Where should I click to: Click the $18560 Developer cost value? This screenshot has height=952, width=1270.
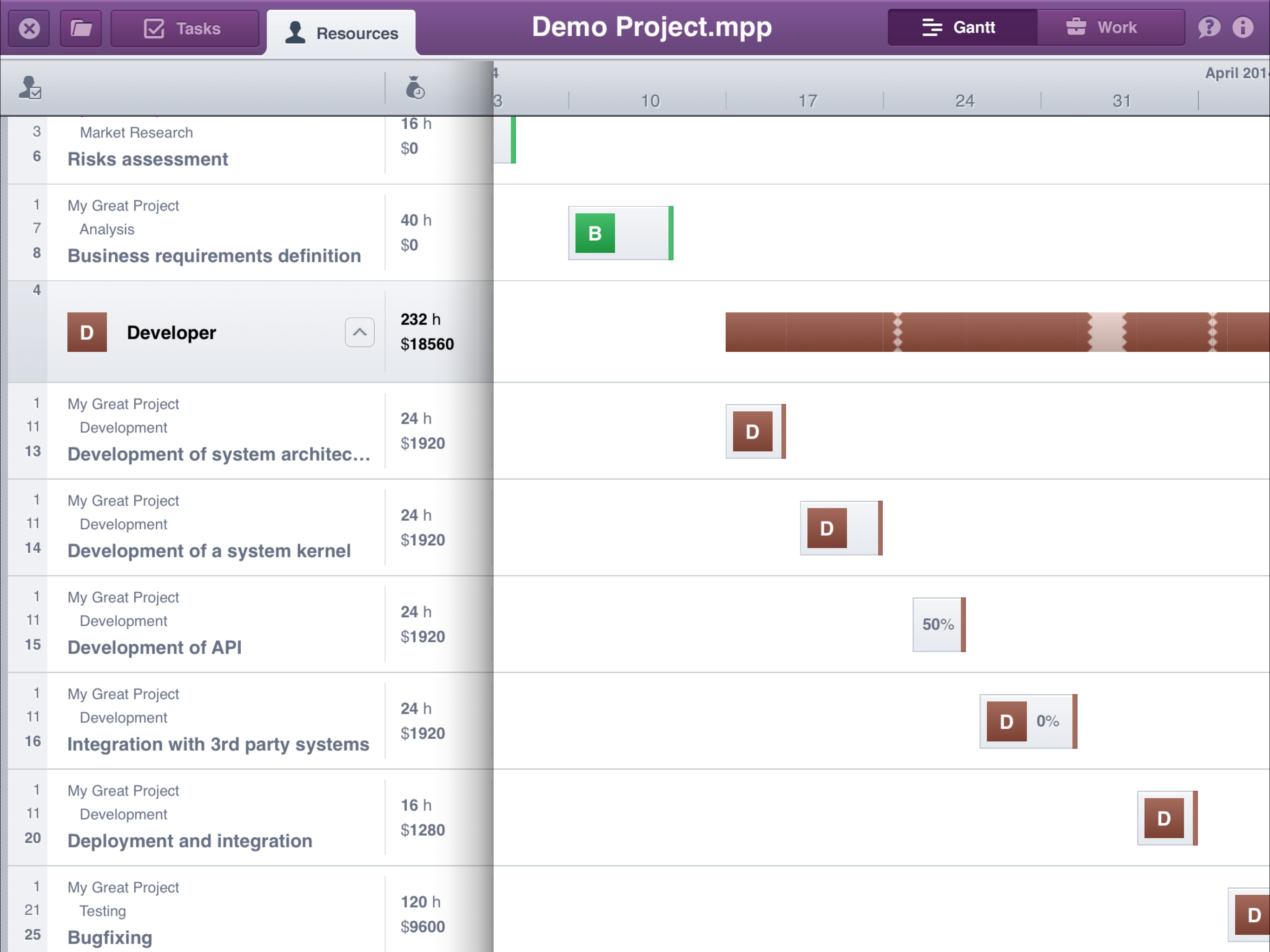[427, 344]
